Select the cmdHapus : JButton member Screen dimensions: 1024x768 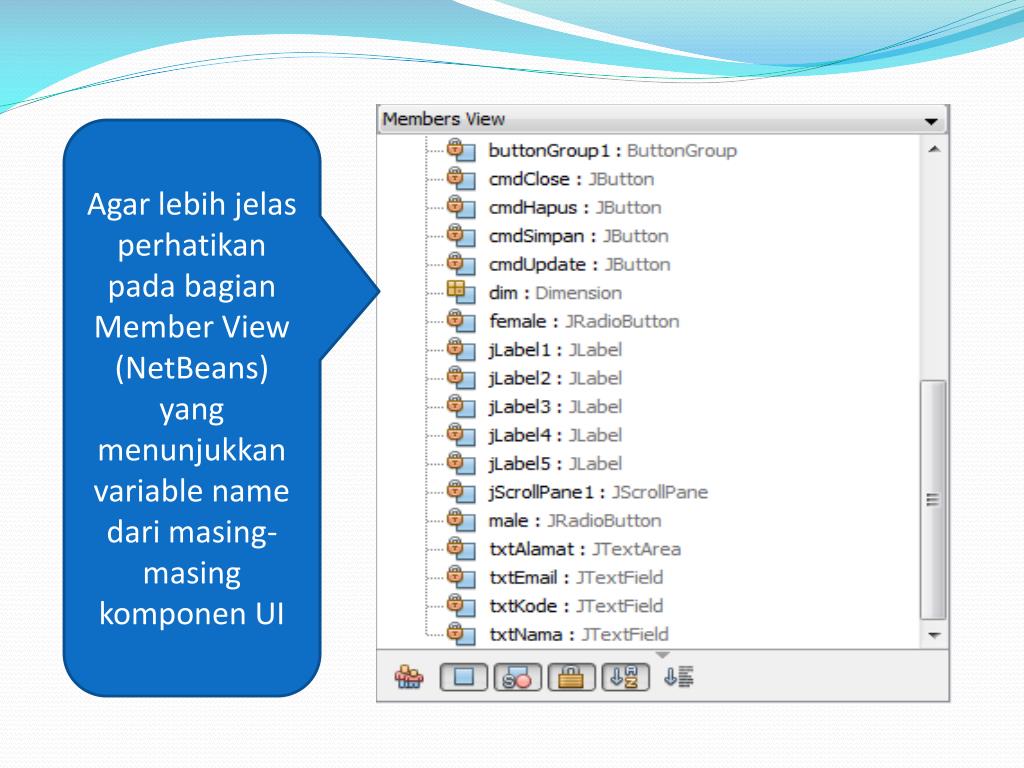(575, 208)
